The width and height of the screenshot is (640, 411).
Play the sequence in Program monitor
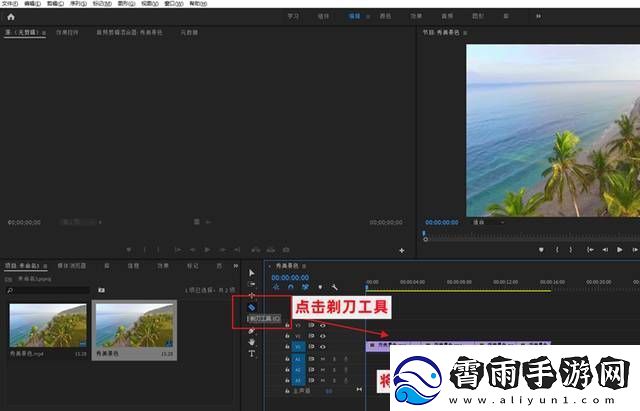(x=620, y=249)
